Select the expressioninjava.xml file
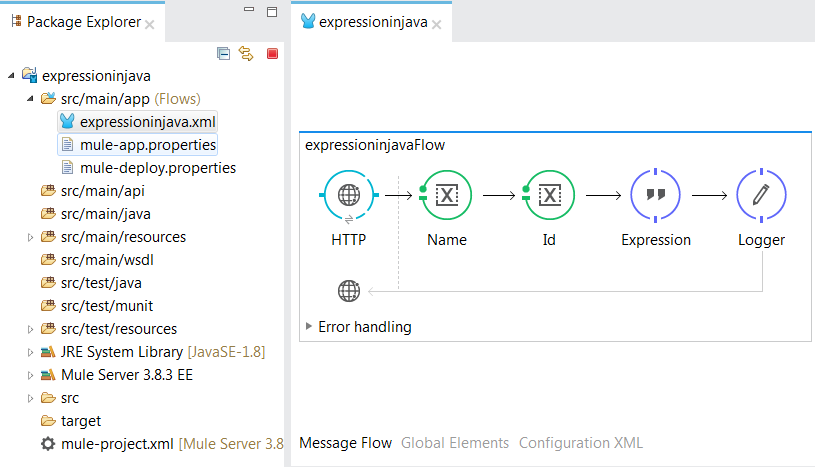Image resolution: width=815 pixels, height=467 pixels. [147, 122]
